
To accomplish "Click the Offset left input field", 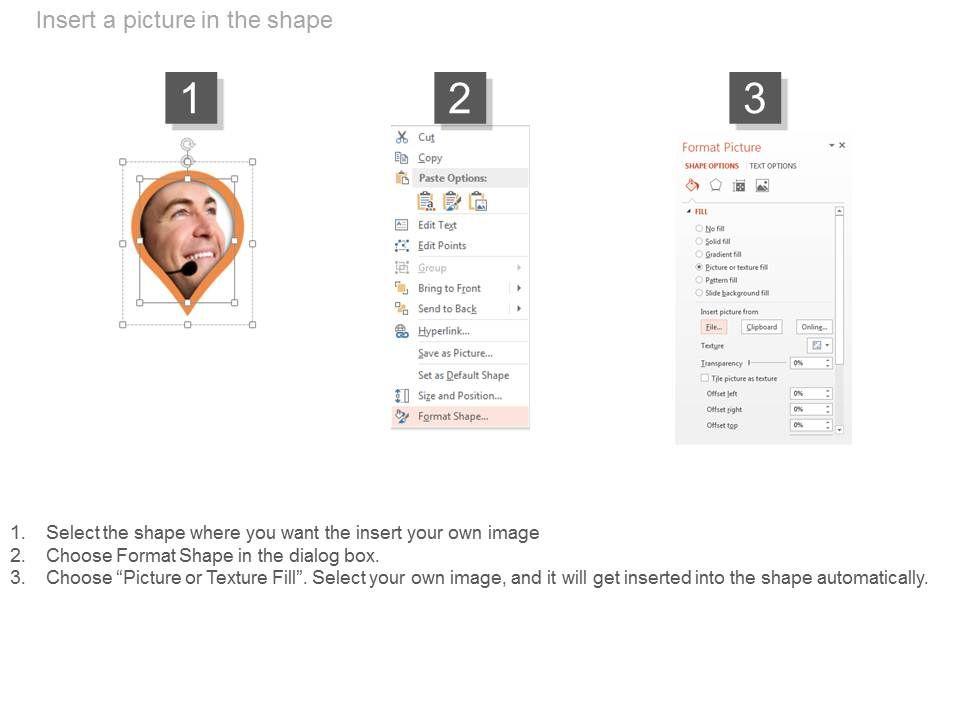I will pyautogui.click(x=808, y=394).
